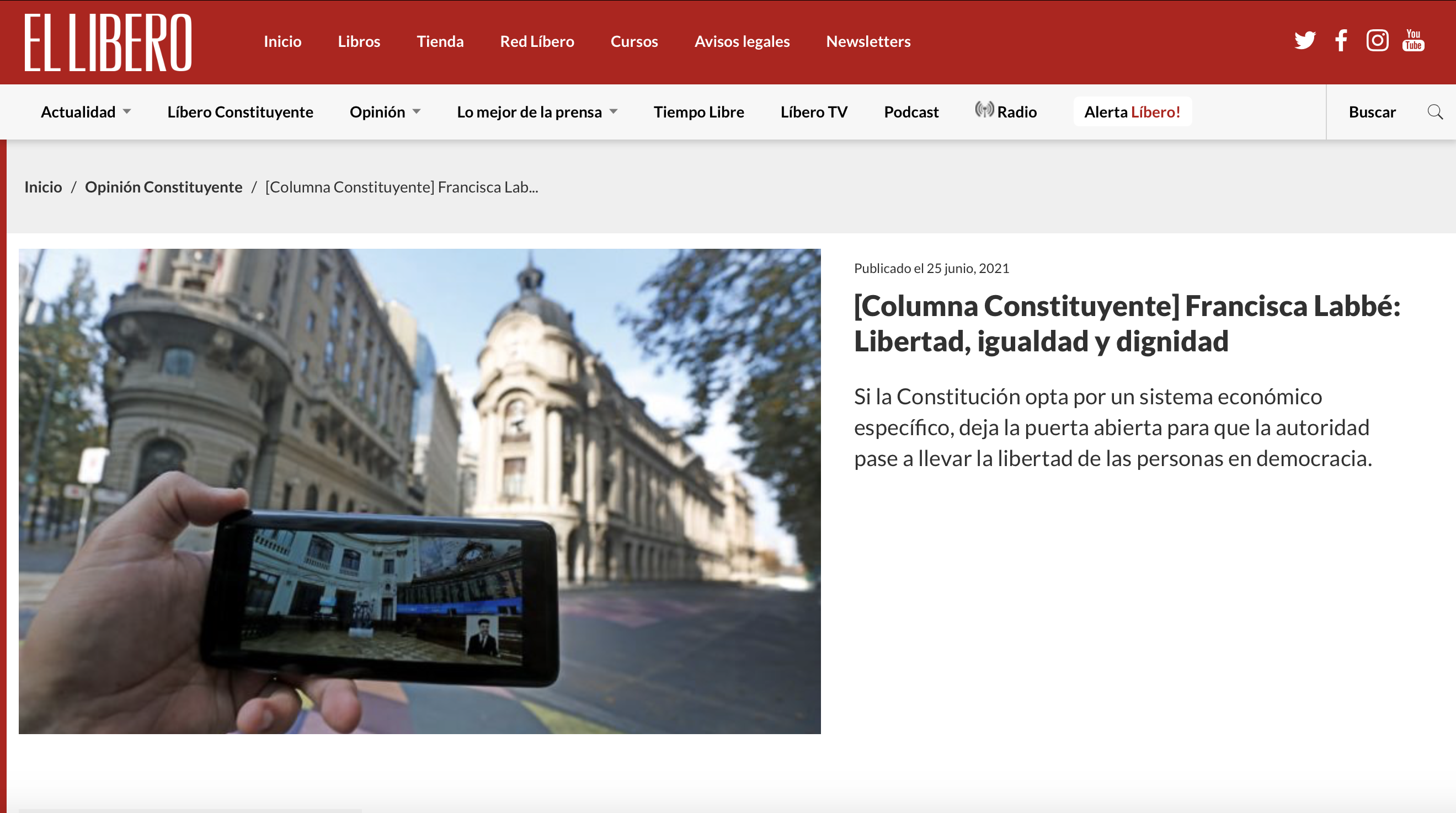This screenshot has width=1456, height=813.
Task: Open Líbero TV section
Action: click(x=814, y=112)
